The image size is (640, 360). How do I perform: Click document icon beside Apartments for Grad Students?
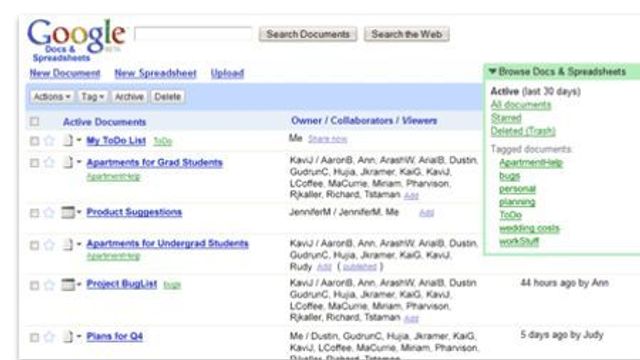click(68, 162)
